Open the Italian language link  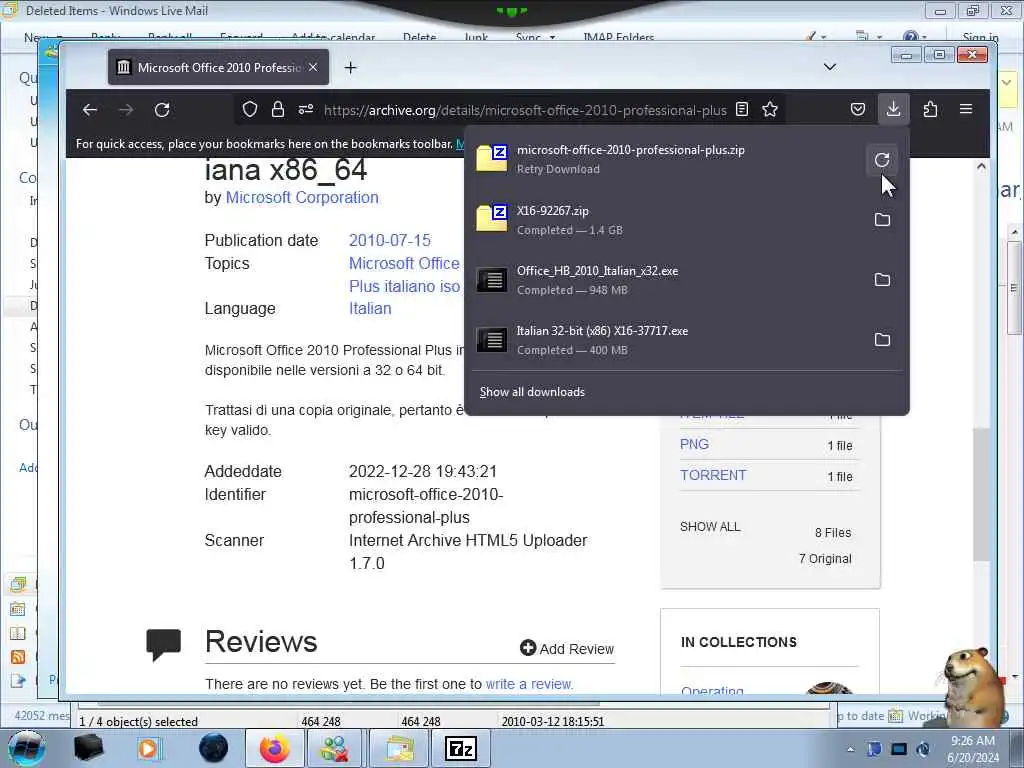point(370,308)
